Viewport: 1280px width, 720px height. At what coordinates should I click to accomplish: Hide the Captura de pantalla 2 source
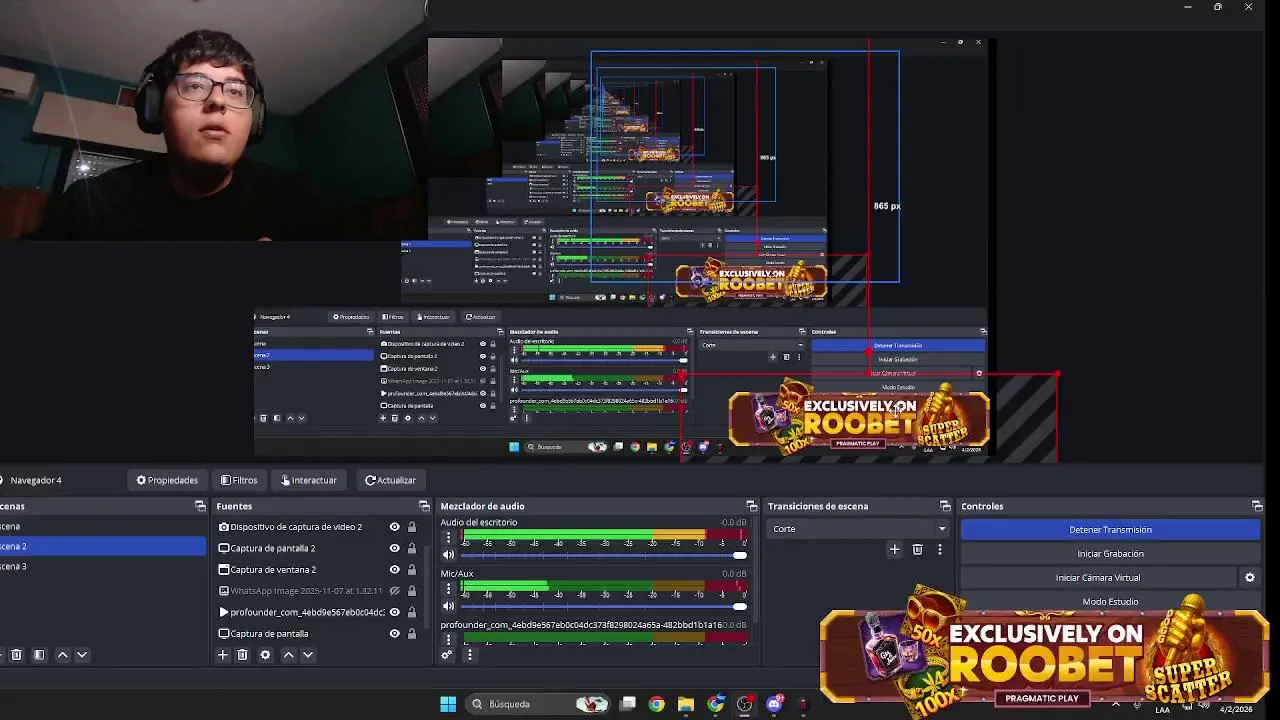394,548
